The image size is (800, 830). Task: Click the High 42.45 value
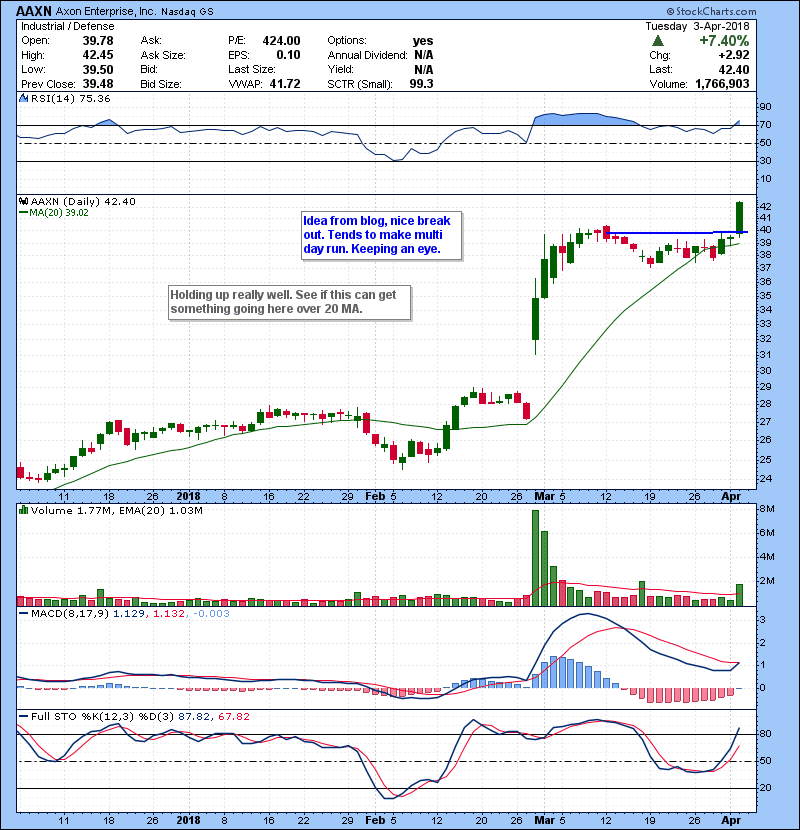point(98,55)
